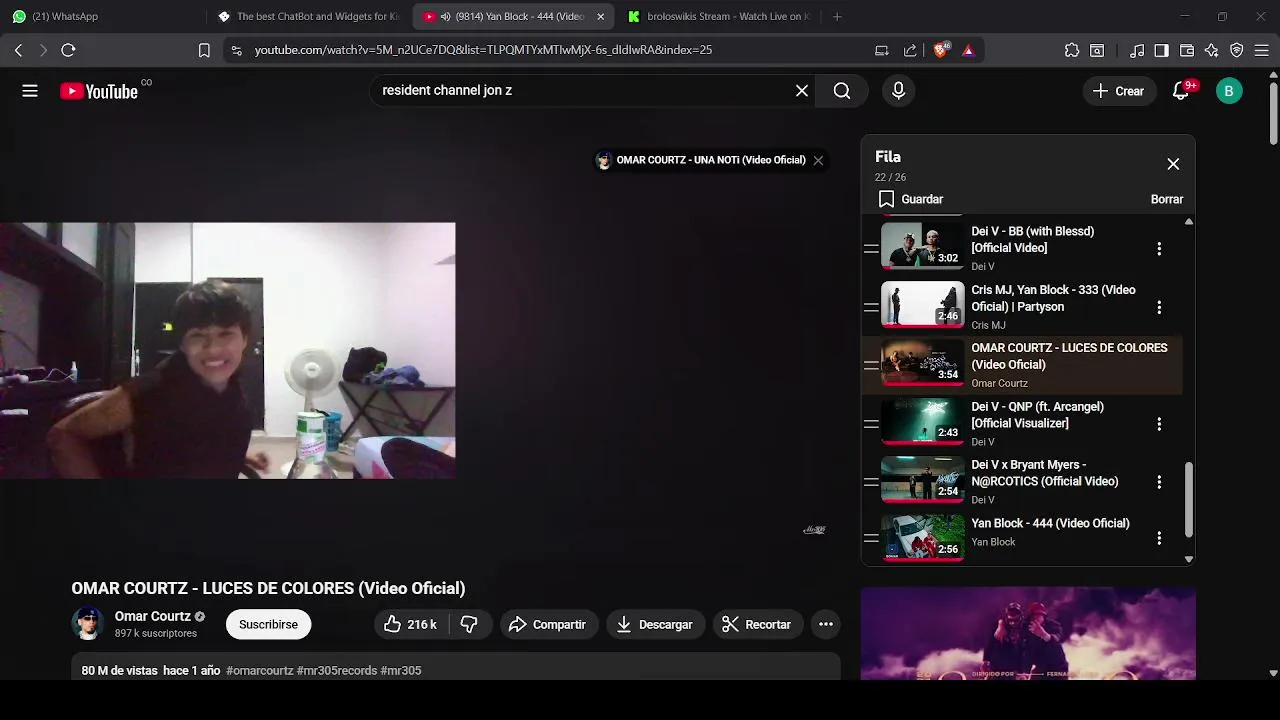Screen dimensions: 1280x720
Task: Open options for Dei V - QNP
Action: (1159, 424)
